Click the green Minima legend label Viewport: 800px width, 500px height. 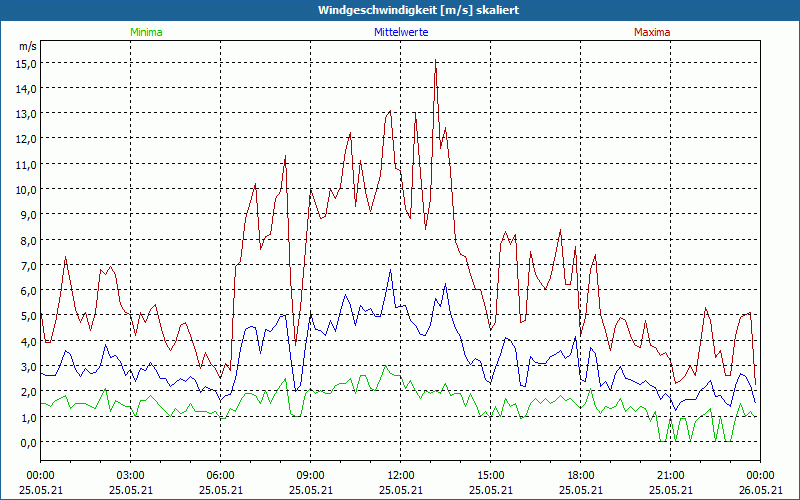pos(146,32)
